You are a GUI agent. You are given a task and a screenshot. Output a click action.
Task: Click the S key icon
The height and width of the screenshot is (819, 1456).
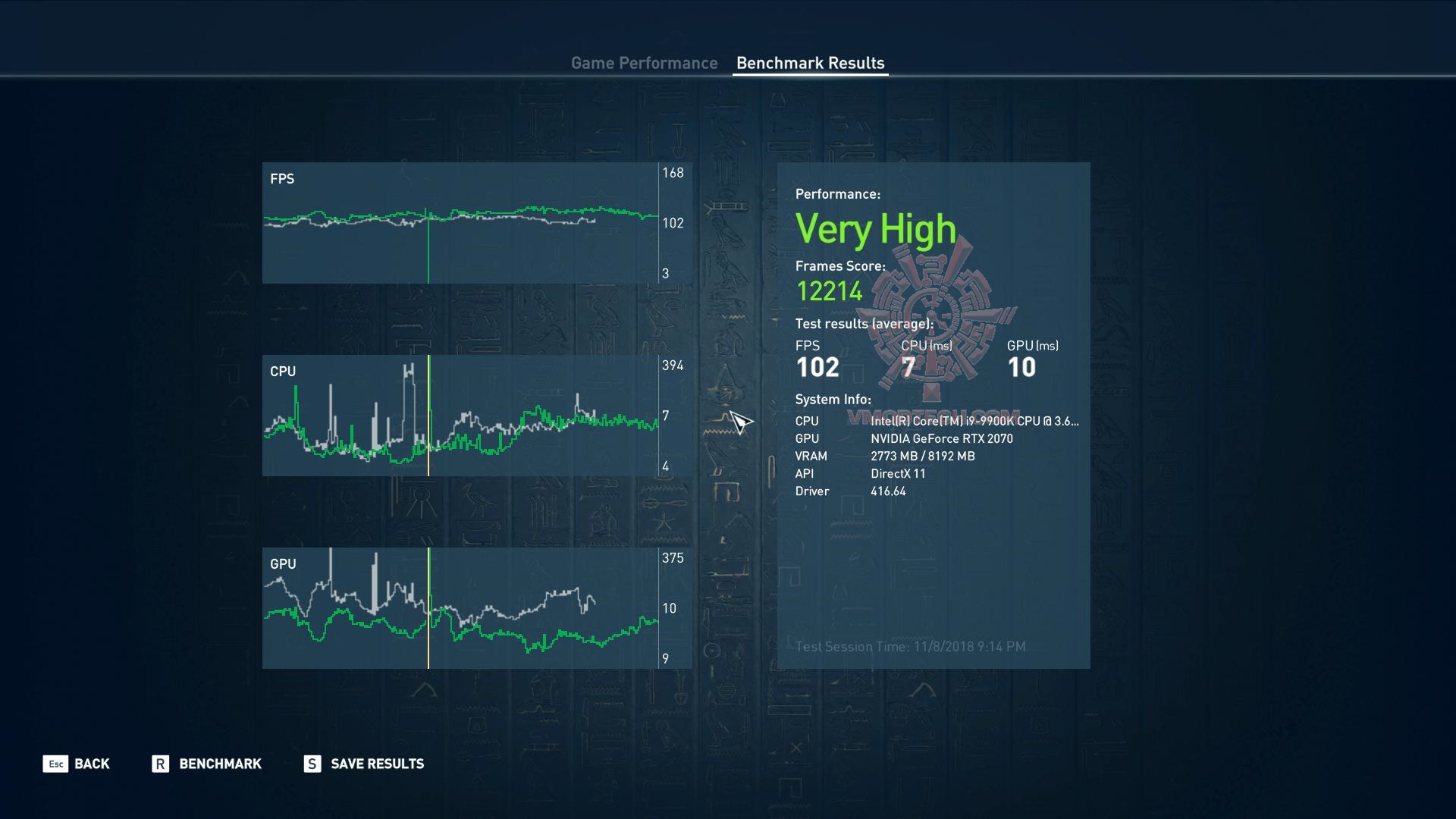click(312, 764)
